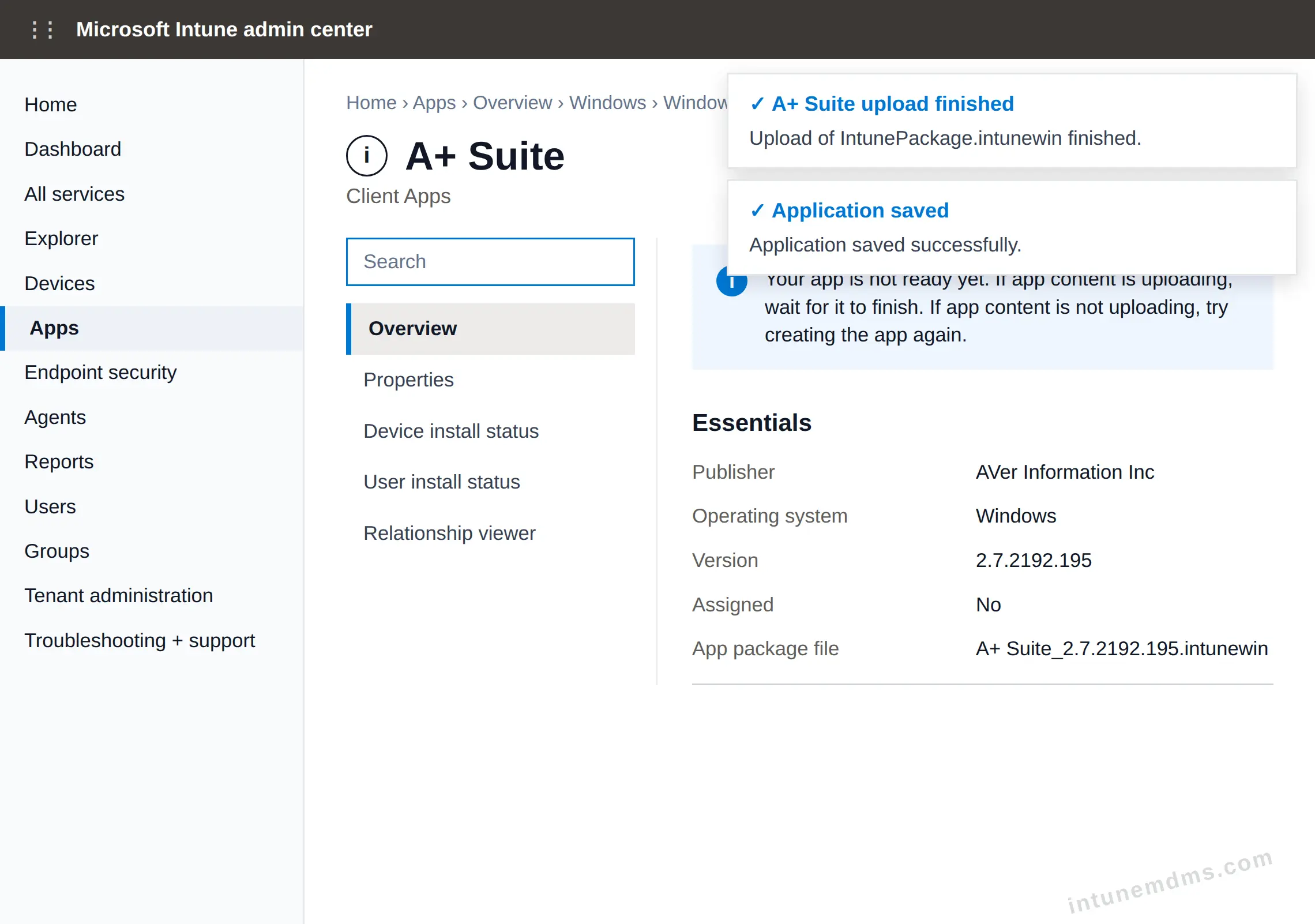Screen dimensions: 1315x924
Task: Click the A+ Suite upload finished notification
Action: tap(1012, 121)
